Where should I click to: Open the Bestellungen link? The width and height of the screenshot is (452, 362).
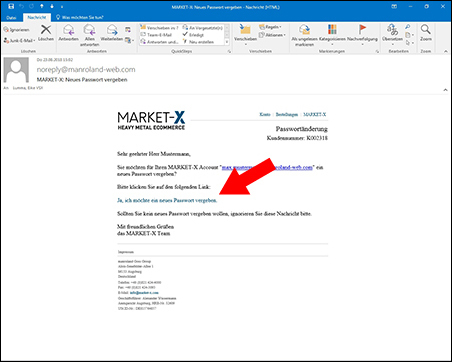[x=287, y=114]
